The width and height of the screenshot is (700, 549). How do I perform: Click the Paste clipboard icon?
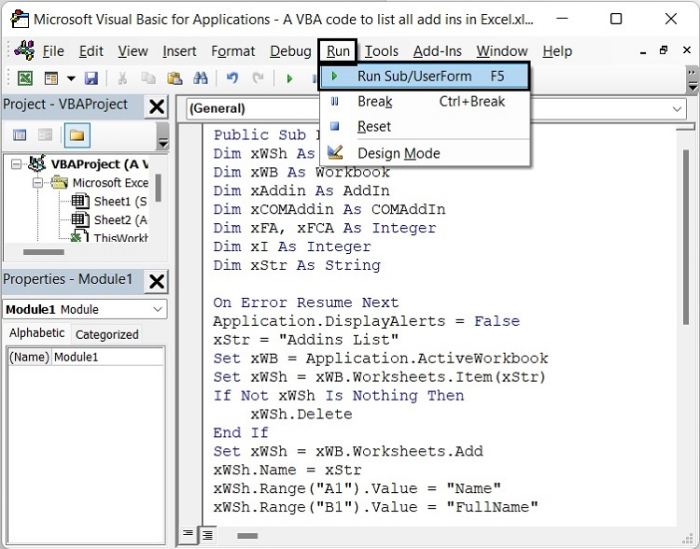pos(175,79)
